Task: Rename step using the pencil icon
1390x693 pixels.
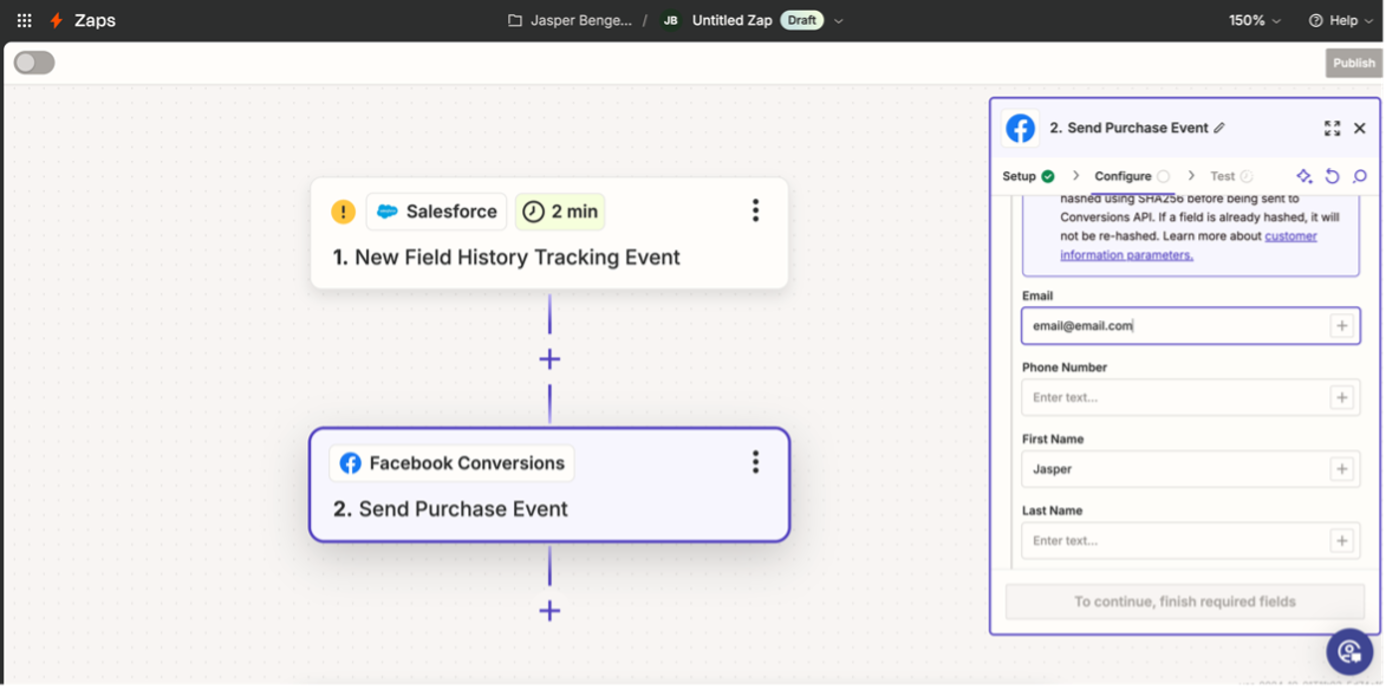Action: pos(1219,128)
